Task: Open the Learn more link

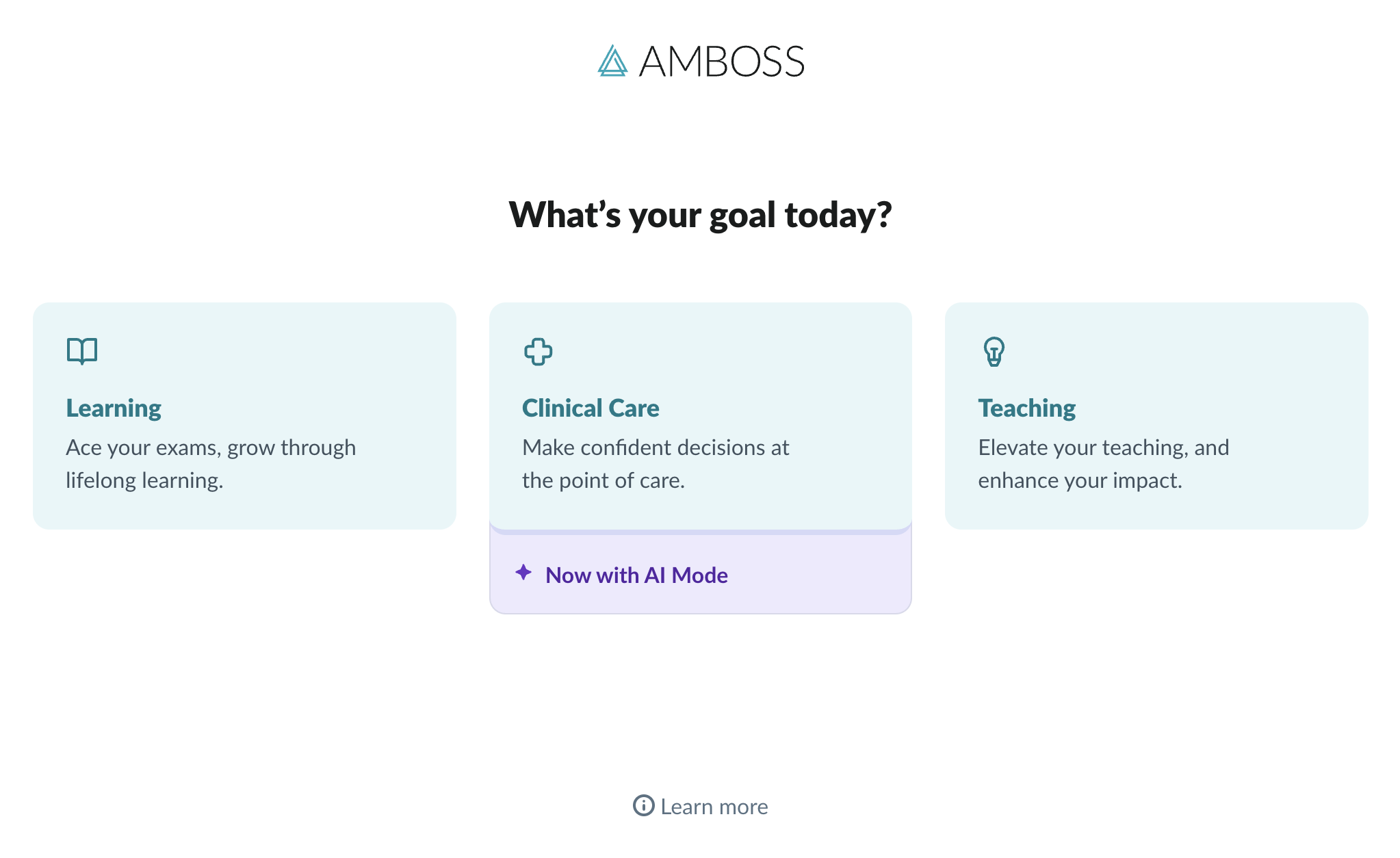Action: tap(700, 806)
